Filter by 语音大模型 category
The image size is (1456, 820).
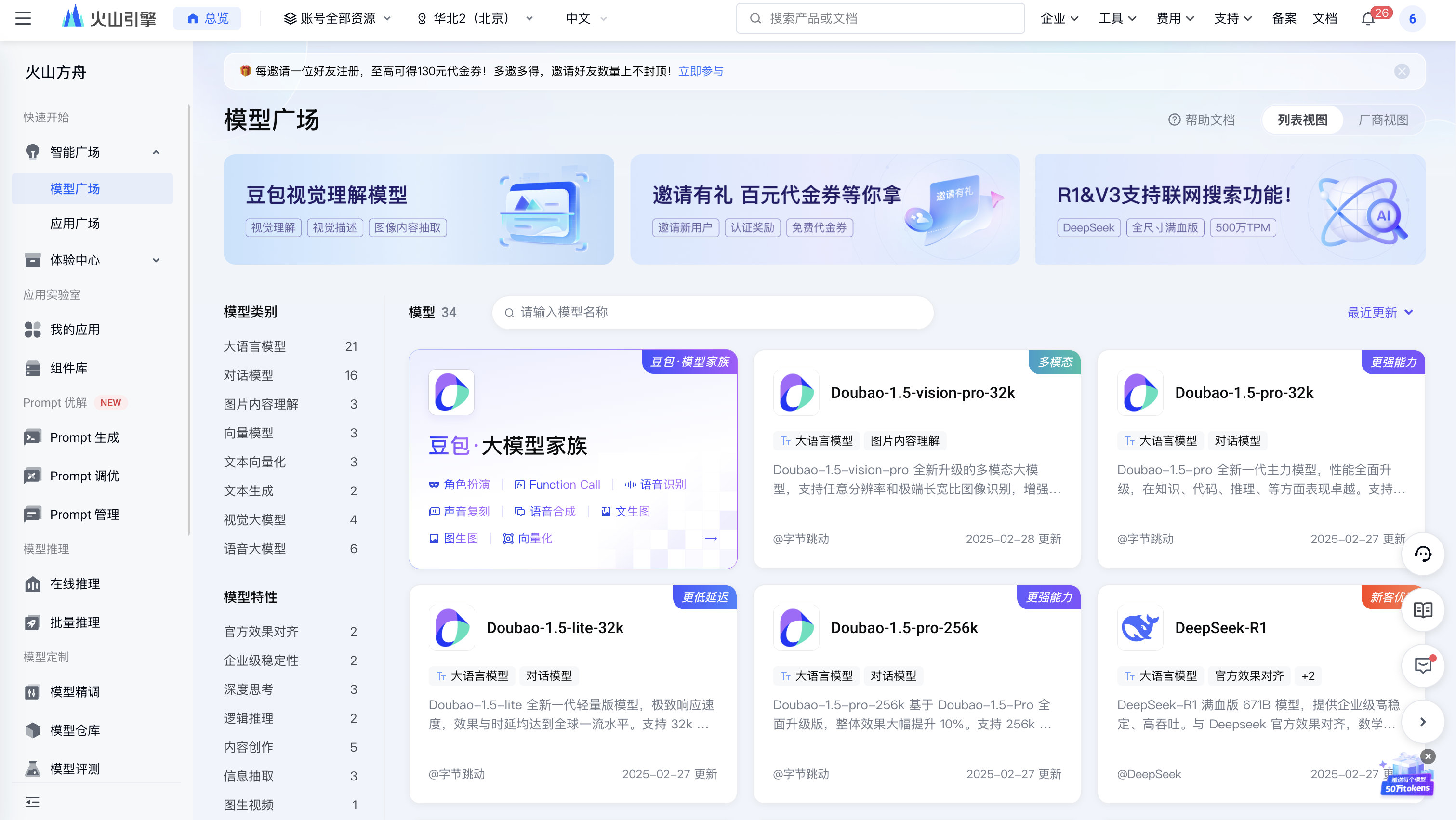tap(291, 549)
